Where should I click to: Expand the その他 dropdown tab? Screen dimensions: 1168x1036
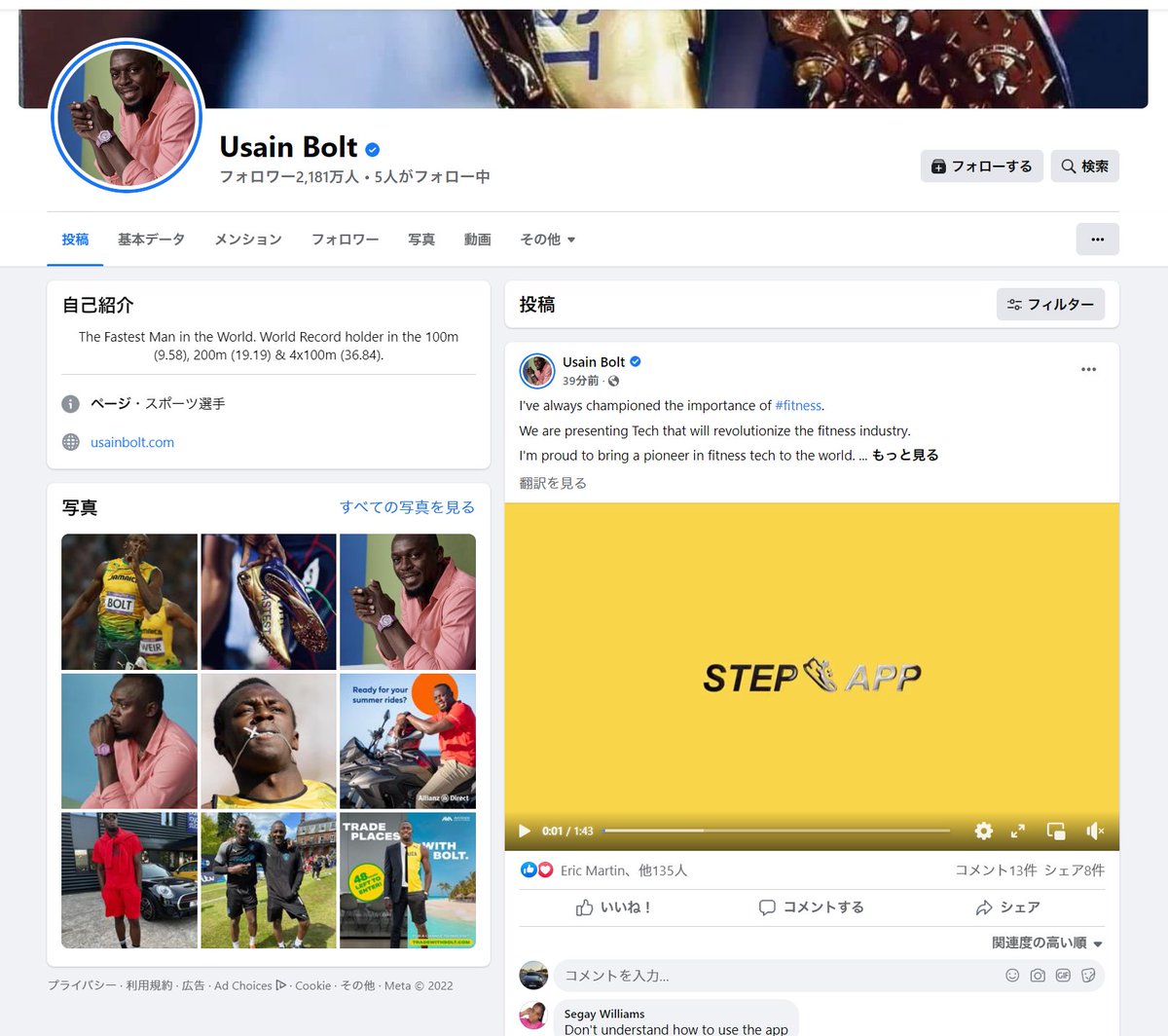click(548, 240)
